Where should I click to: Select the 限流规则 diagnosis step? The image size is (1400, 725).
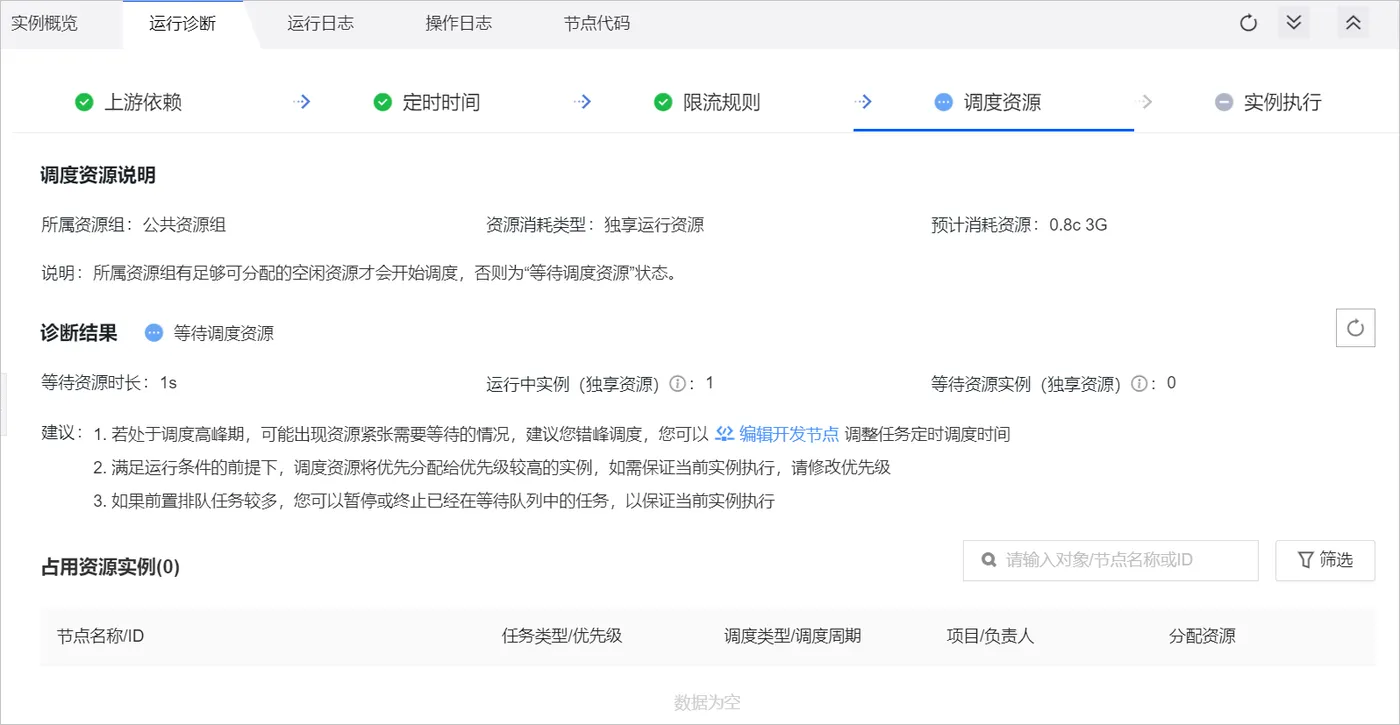pyautogui.click(x=706, y=102)
